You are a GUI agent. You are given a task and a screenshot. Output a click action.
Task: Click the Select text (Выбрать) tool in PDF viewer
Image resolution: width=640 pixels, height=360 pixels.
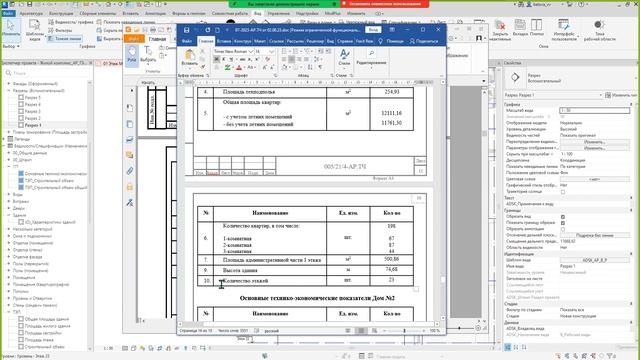coord(148,54)
